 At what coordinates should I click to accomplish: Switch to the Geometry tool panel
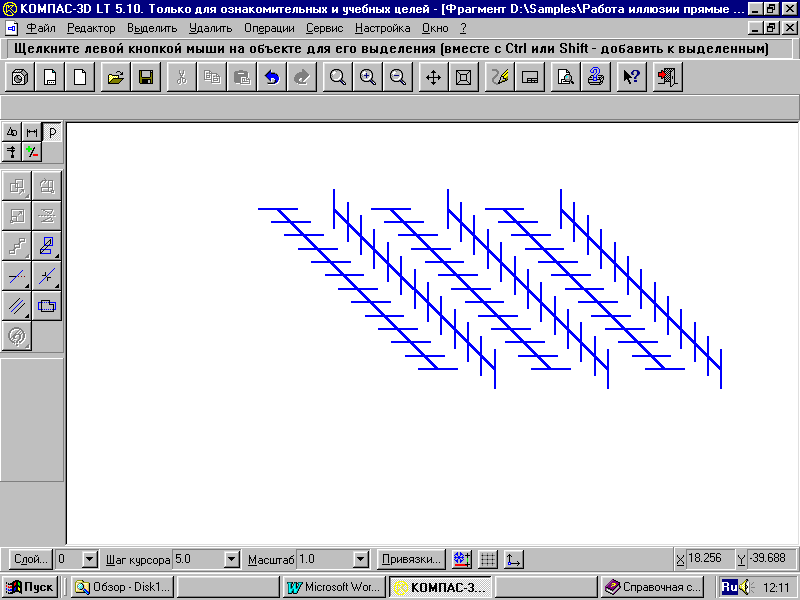pyautogui.click(x=12, y=133)
